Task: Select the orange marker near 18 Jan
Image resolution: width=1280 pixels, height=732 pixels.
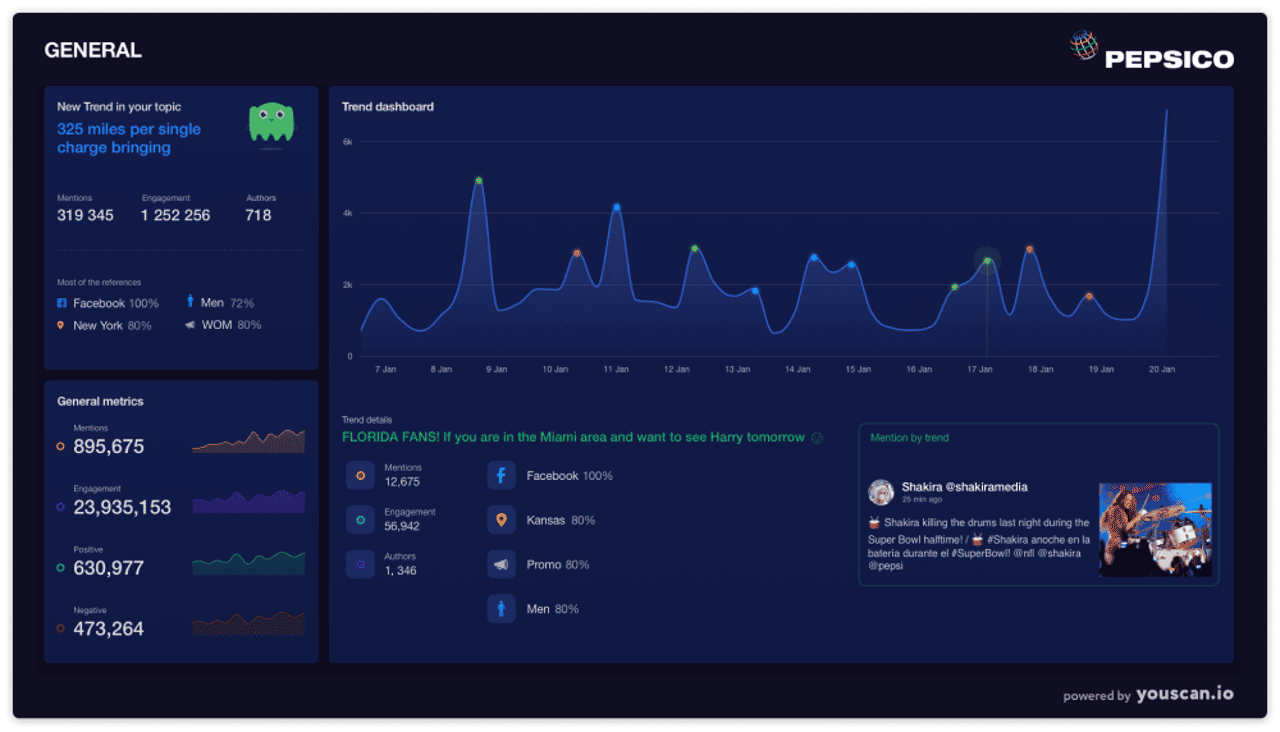Action: tap(1029, 249)
